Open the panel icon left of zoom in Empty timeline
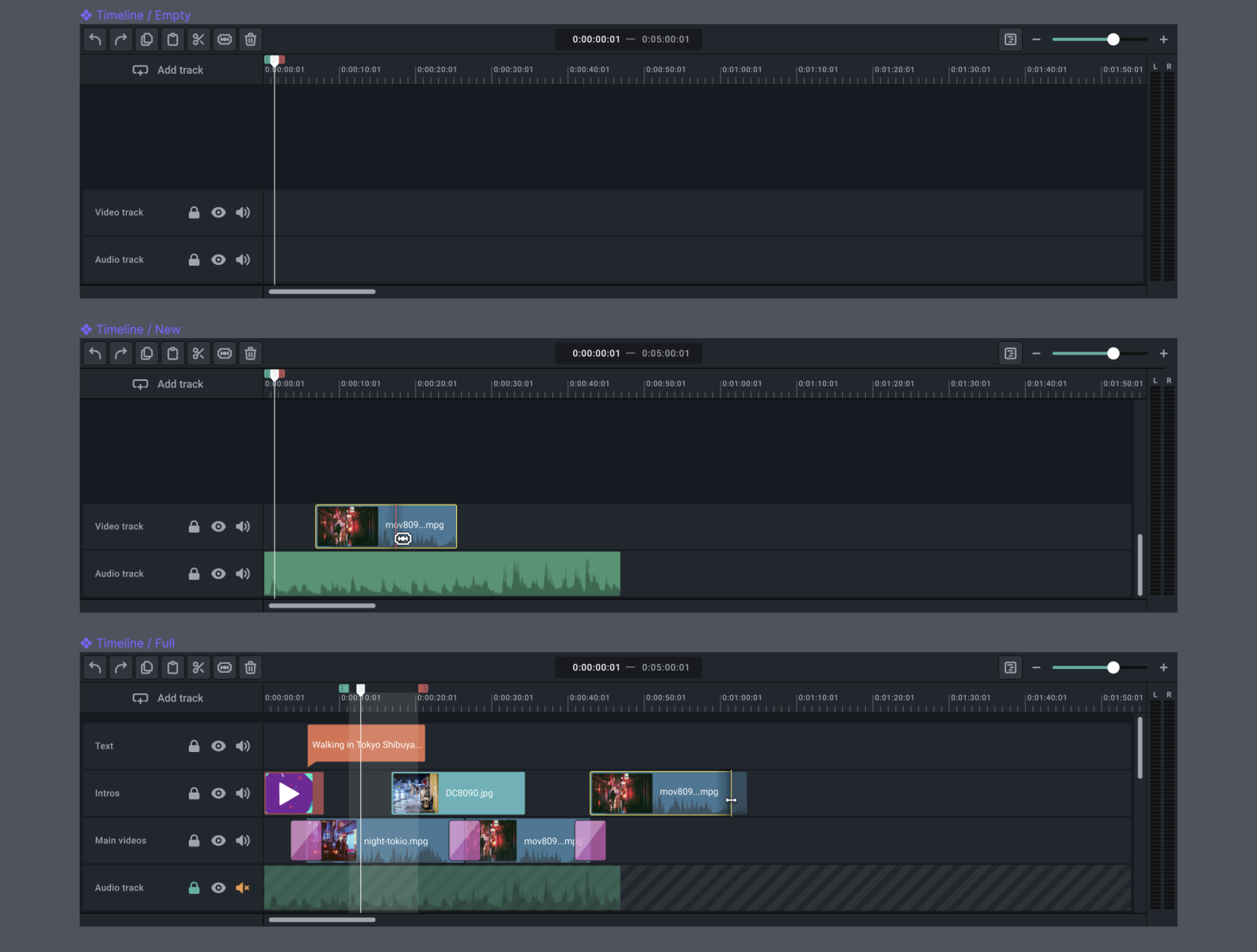 click(x=1010, y=39)
